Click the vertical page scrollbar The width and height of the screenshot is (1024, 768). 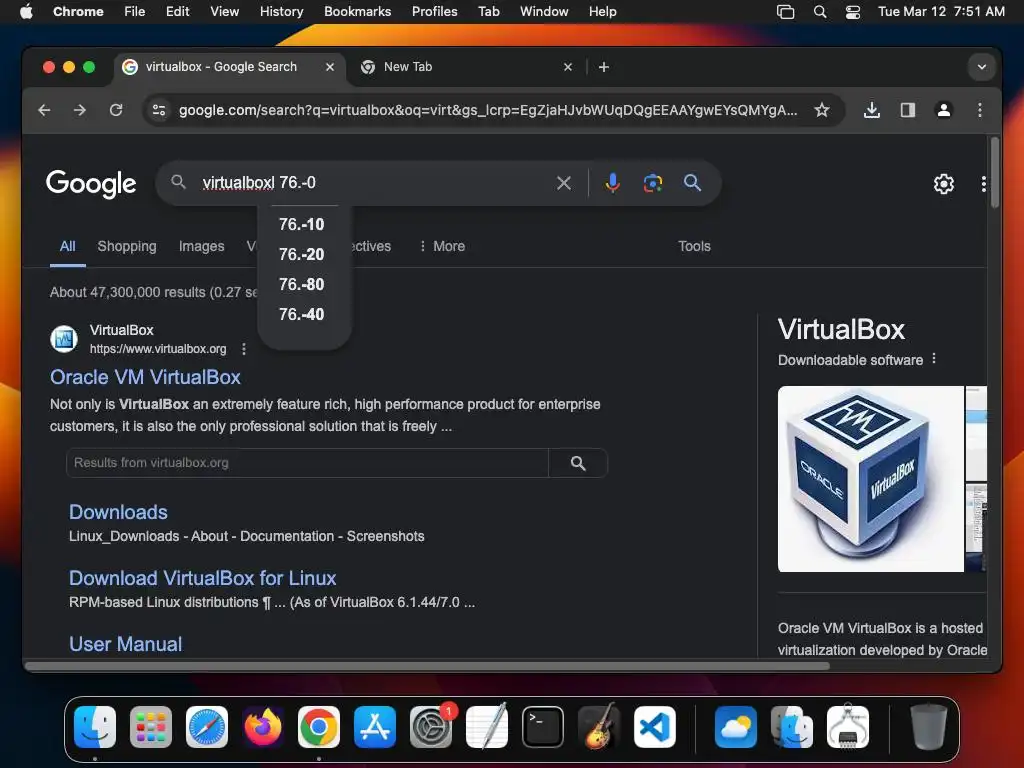(x=995, y=173)
